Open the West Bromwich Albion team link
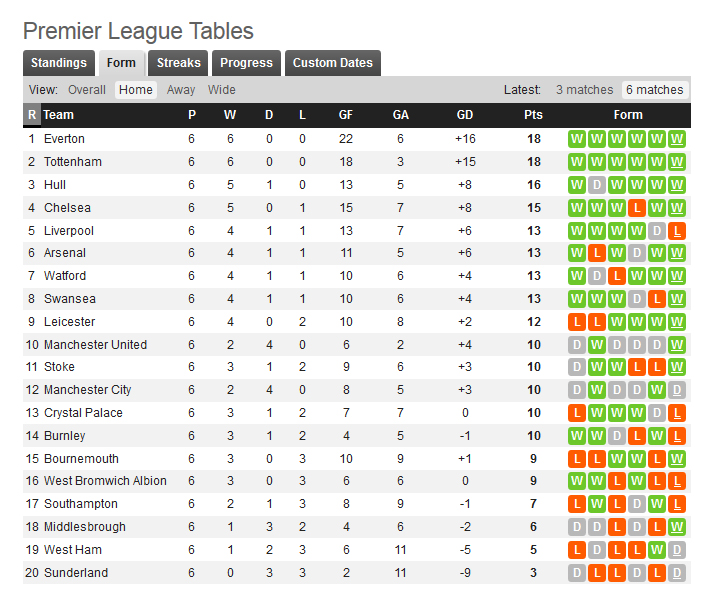 (105, 481)
